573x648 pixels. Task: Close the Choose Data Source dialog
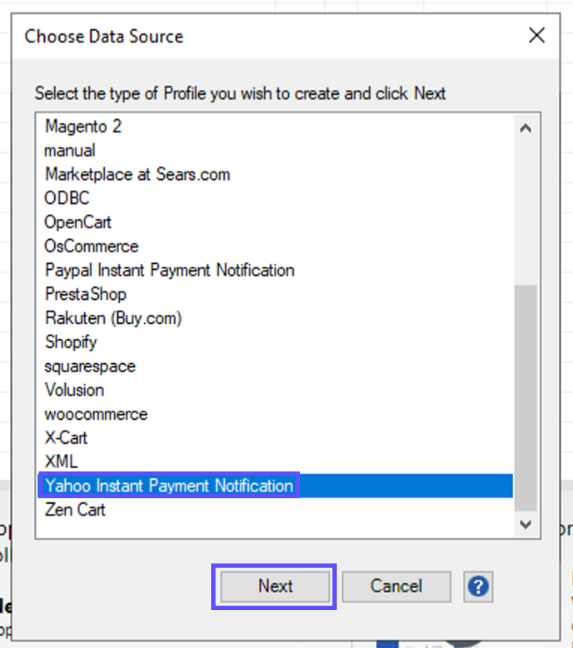537,36
